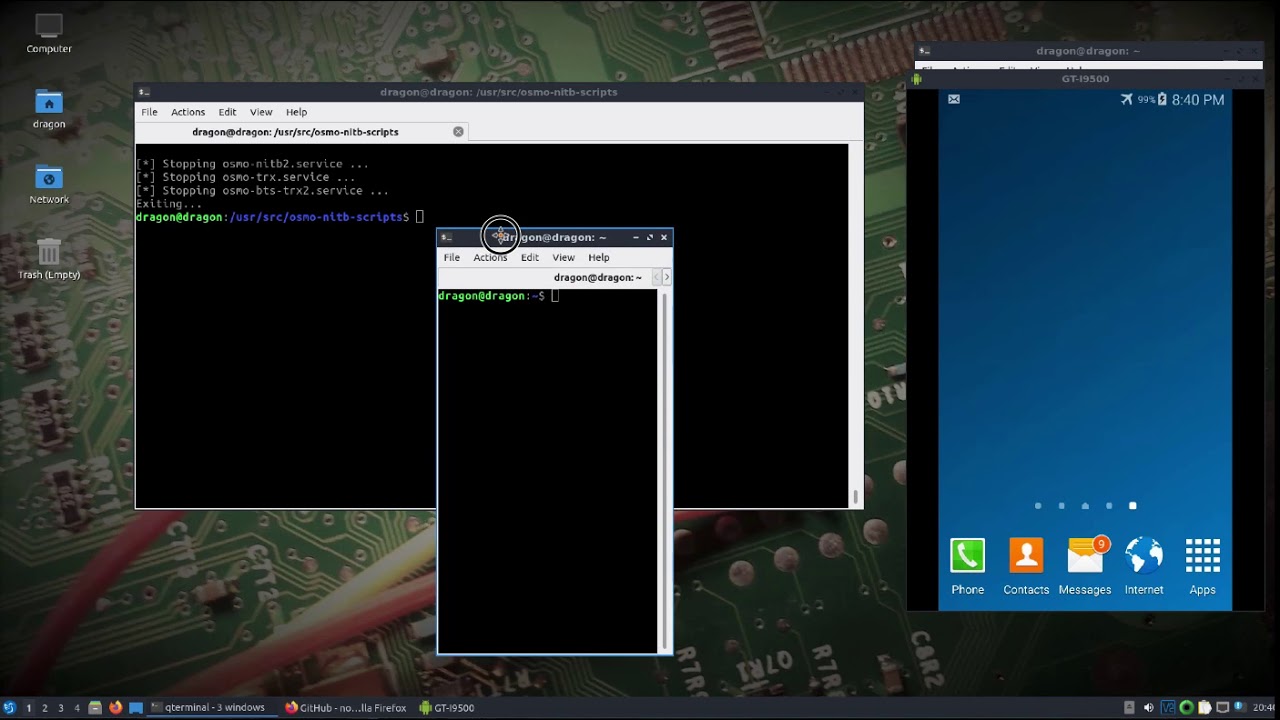The height and width of the screenshot is (720, 1280).
Task: Open the Apps drawer on phone
Action: point(1202,566)
